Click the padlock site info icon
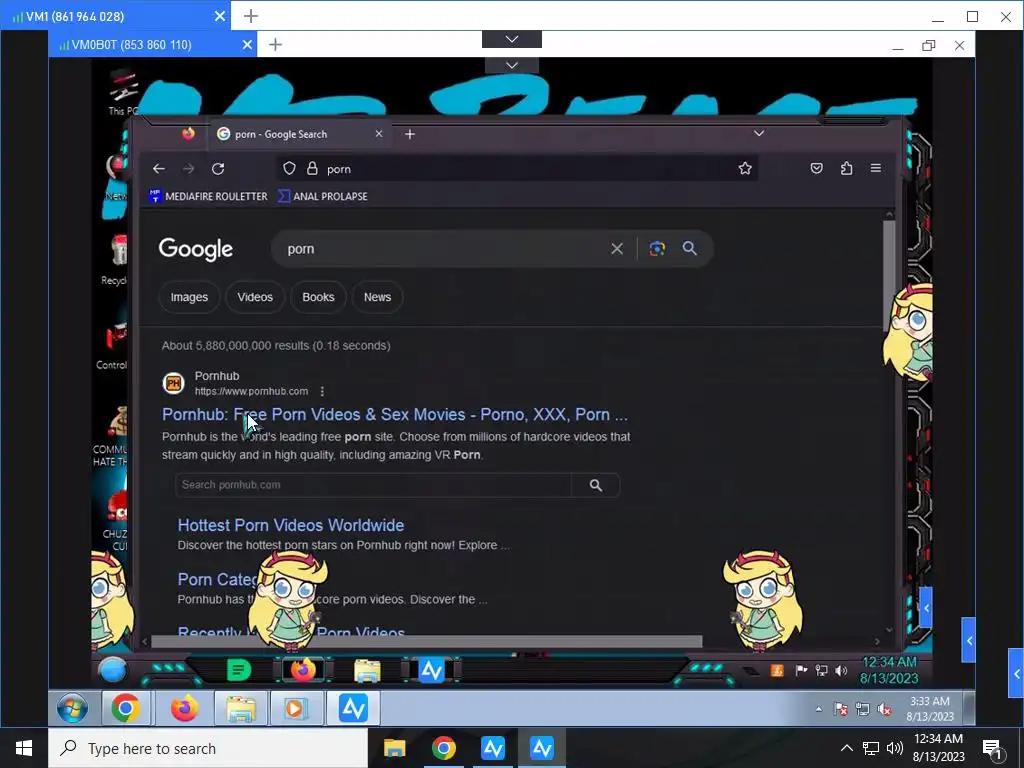The image size is (1024, 768). 312,168
